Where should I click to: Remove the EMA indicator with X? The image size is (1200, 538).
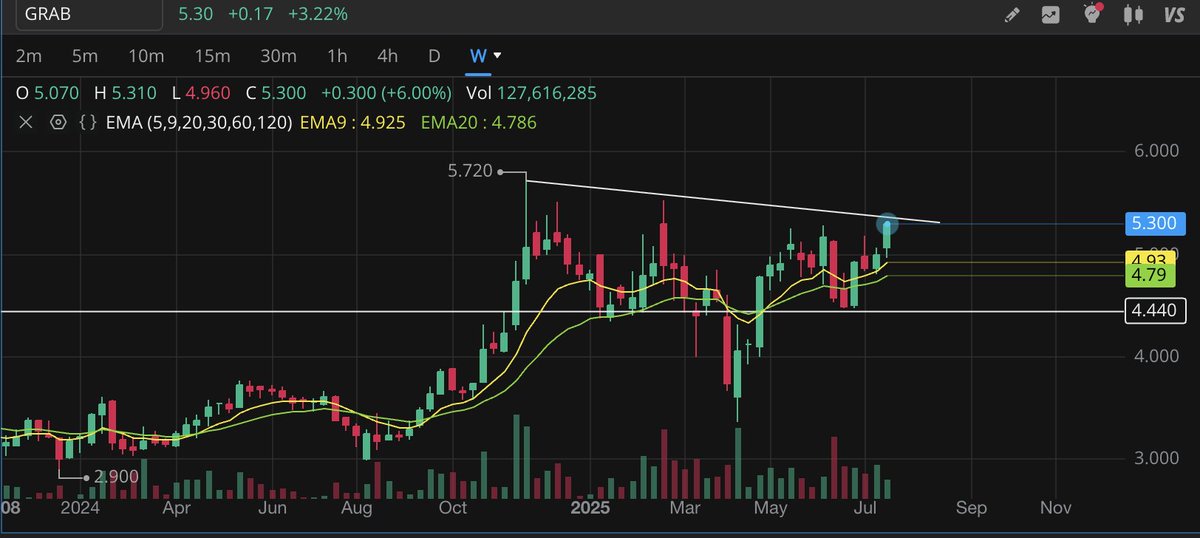27,122
